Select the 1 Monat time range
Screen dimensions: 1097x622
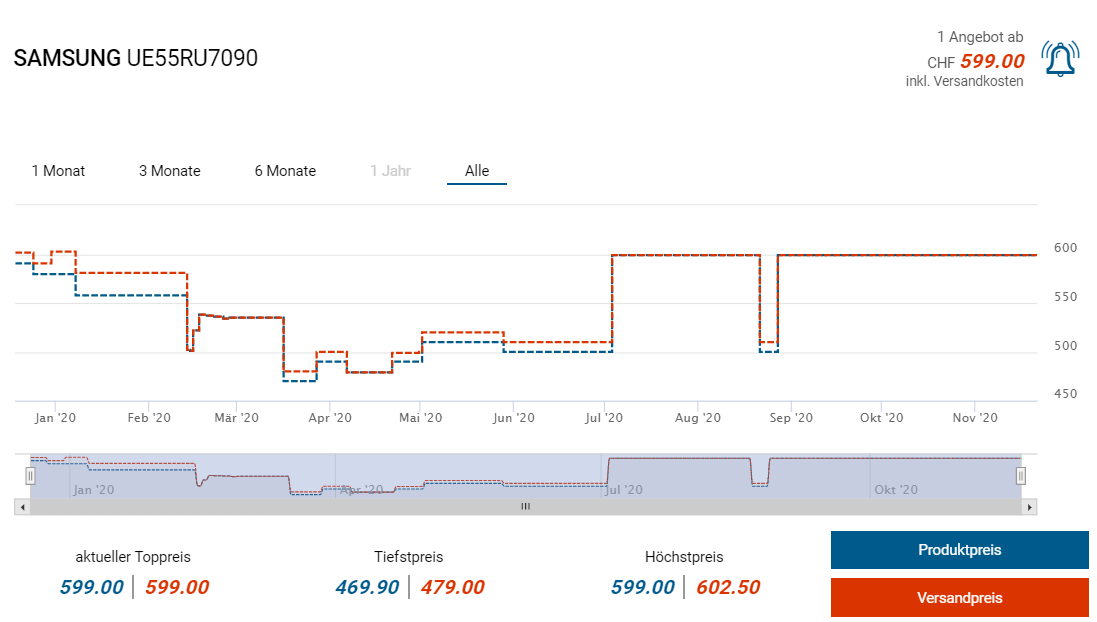58,171
